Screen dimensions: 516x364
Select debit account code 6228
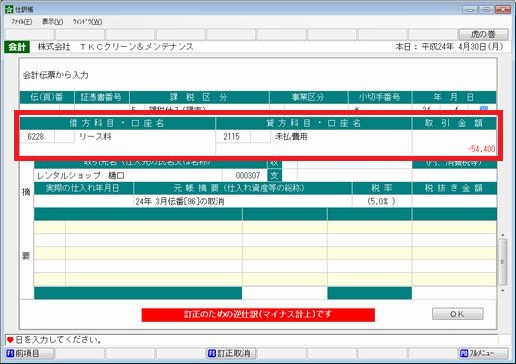pos(36,136)
